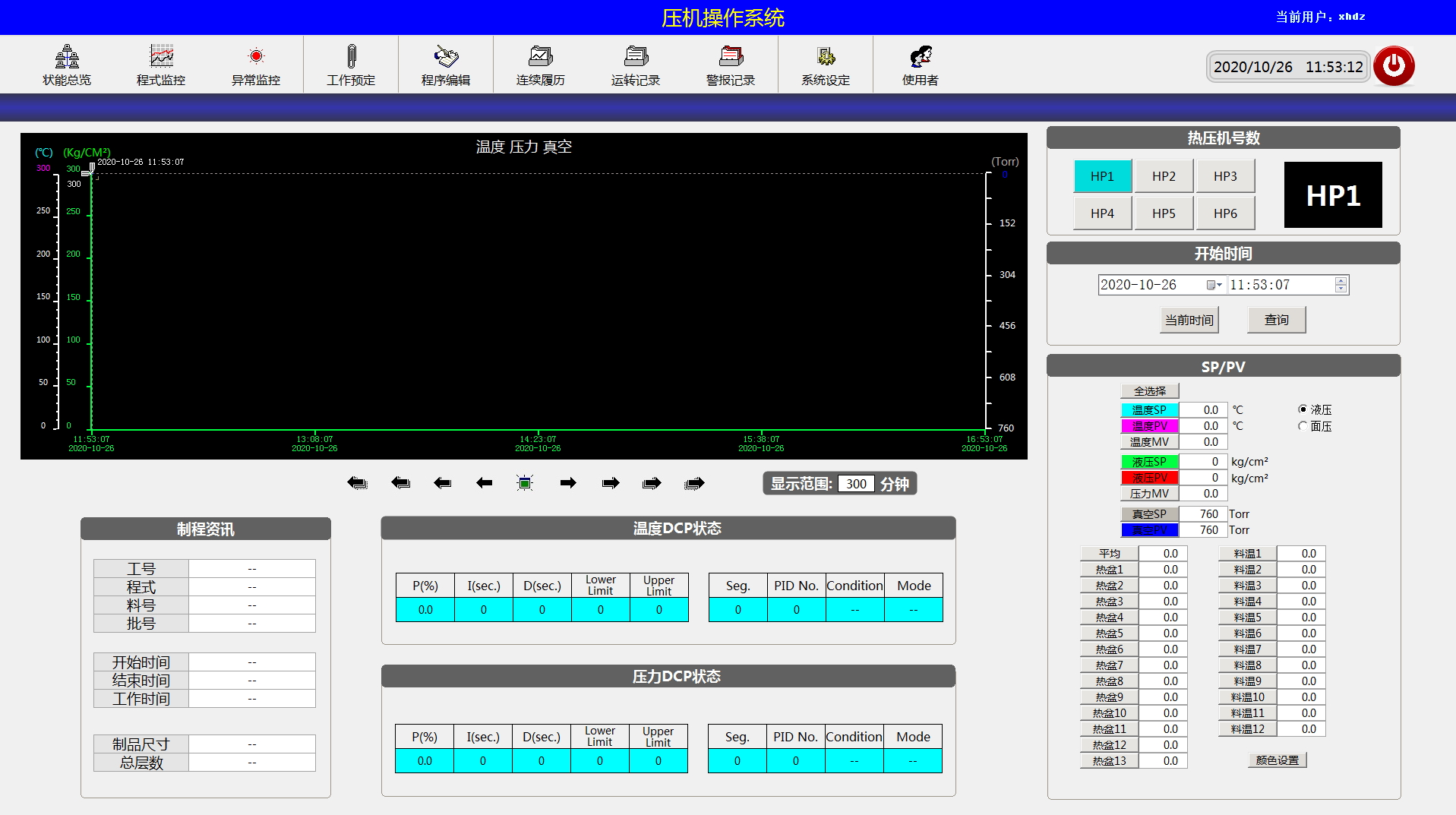Click the red power button icon

(1394, 66)
